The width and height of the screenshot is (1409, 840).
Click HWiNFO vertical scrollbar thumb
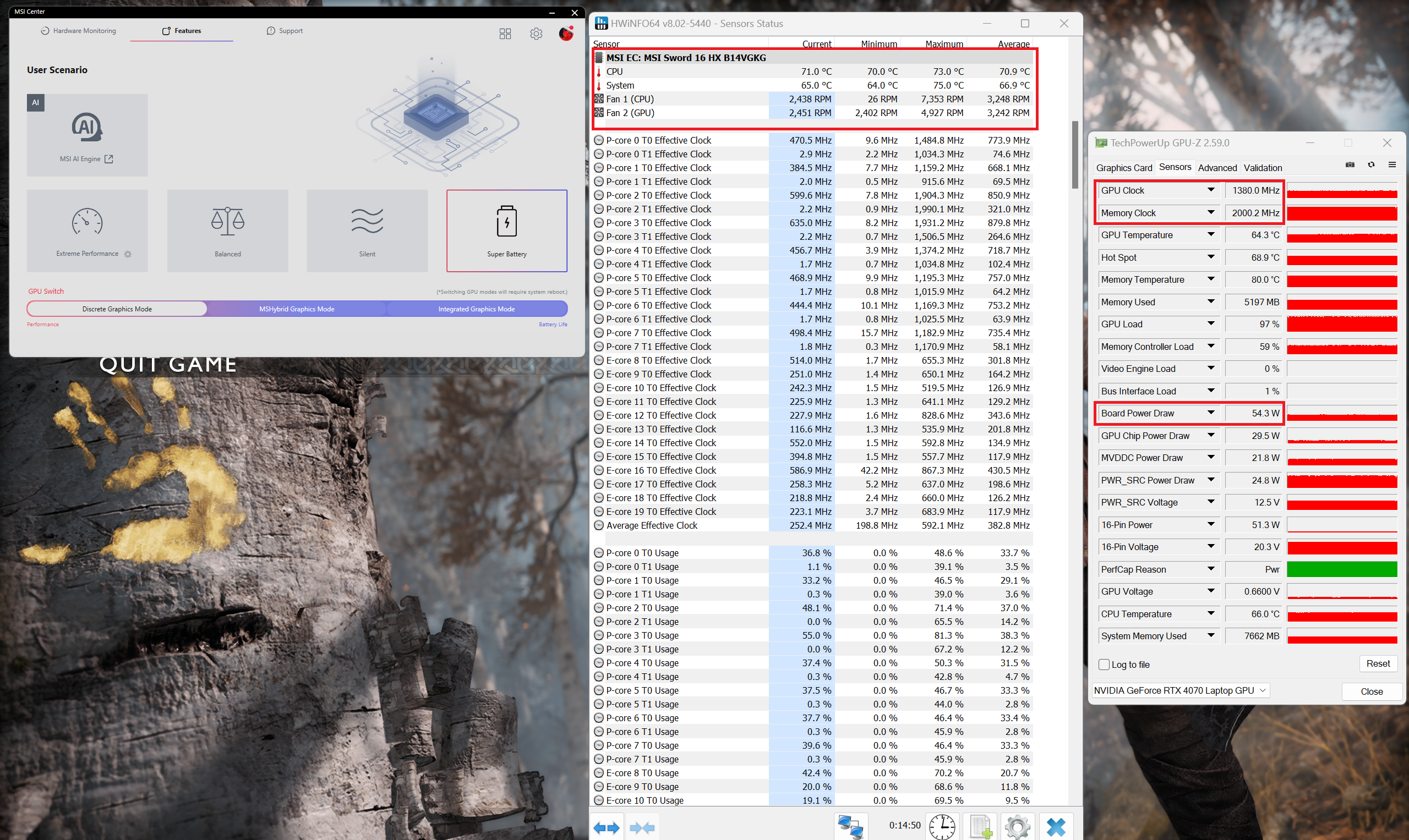(x=1075, y=155)
